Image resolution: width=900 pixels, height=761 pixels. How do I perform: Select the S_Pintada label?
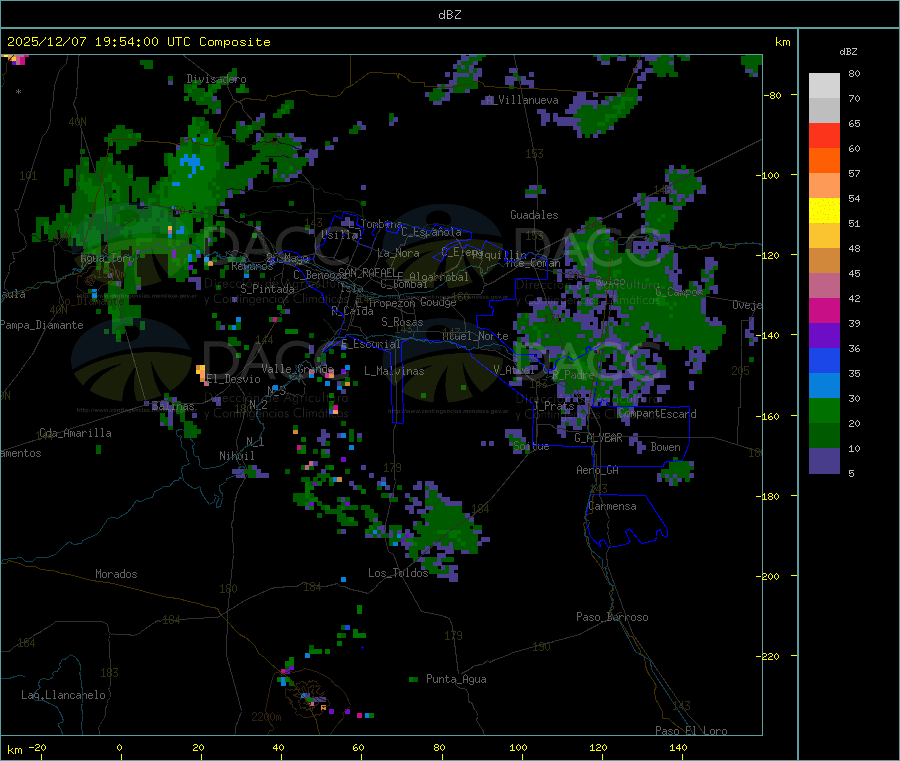[x=267, y=289]
